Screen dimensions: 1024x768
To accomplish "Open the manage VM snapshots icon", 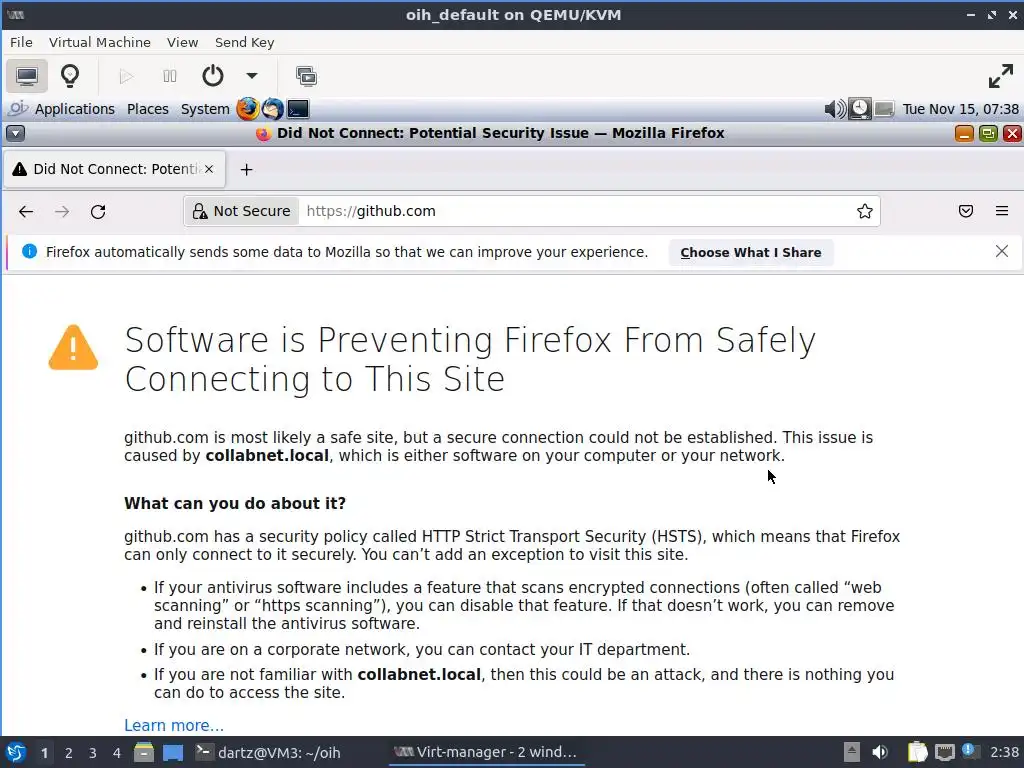I will [306, 76].
